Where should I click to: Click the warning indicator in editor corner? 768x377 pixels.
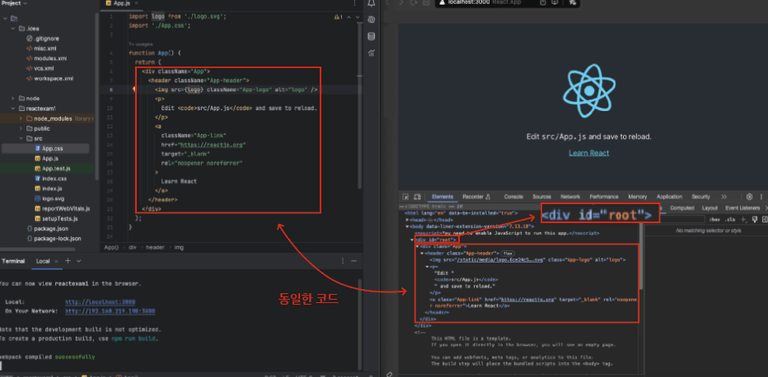[338, 17]
